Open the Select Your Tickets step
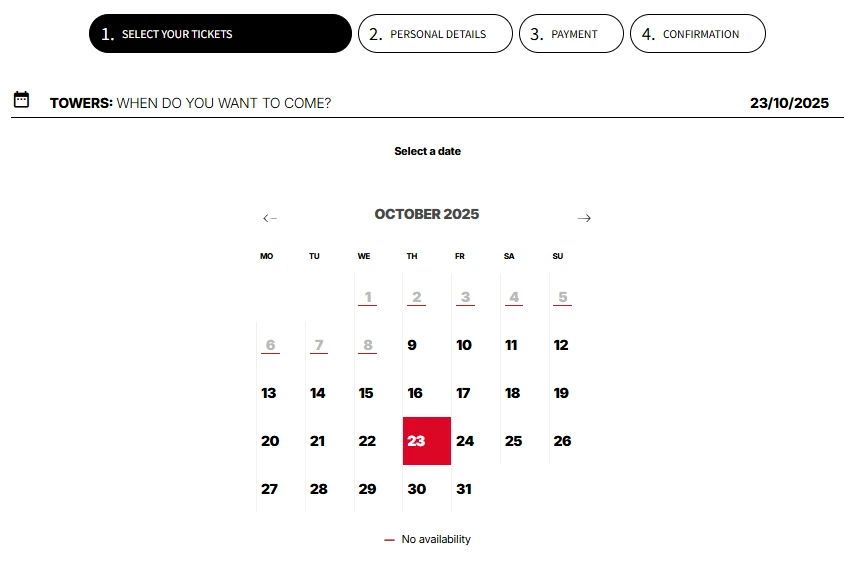The width and height of the screenshot is (855, 563). pyautogui.click(x=220, y=34)
